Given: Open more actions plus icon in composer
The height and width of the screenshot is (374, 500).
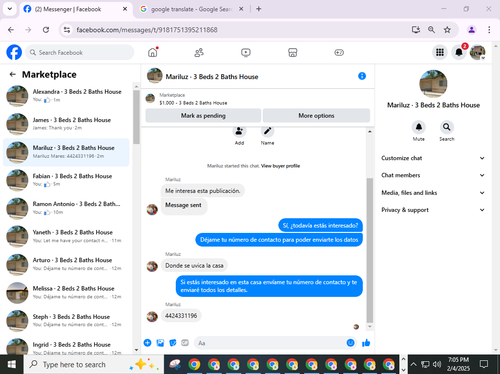Looking at the screenshot, I should (x=147, y=343).
